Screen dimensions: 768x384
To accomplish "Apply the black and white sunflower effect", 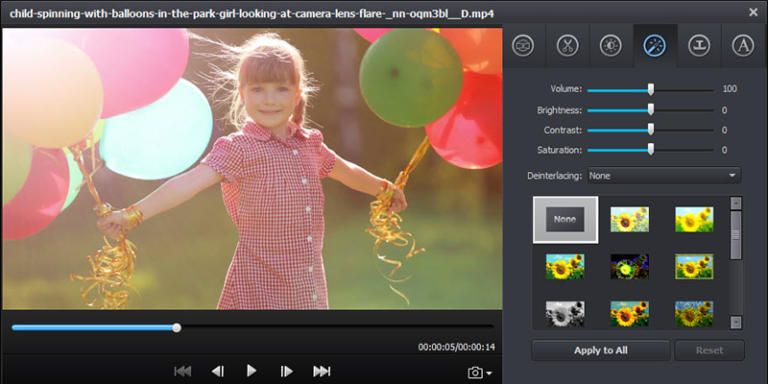I will point(565,314).
